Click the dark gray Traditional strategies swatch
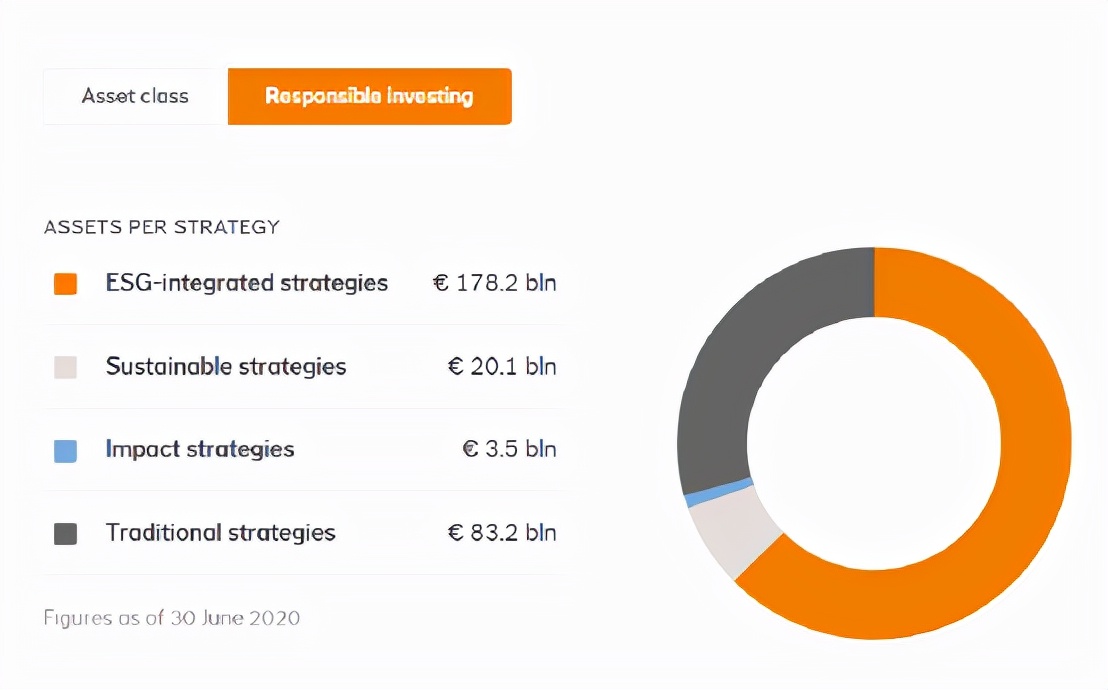This screenshot has height=690, width=1108. point(65,534)
